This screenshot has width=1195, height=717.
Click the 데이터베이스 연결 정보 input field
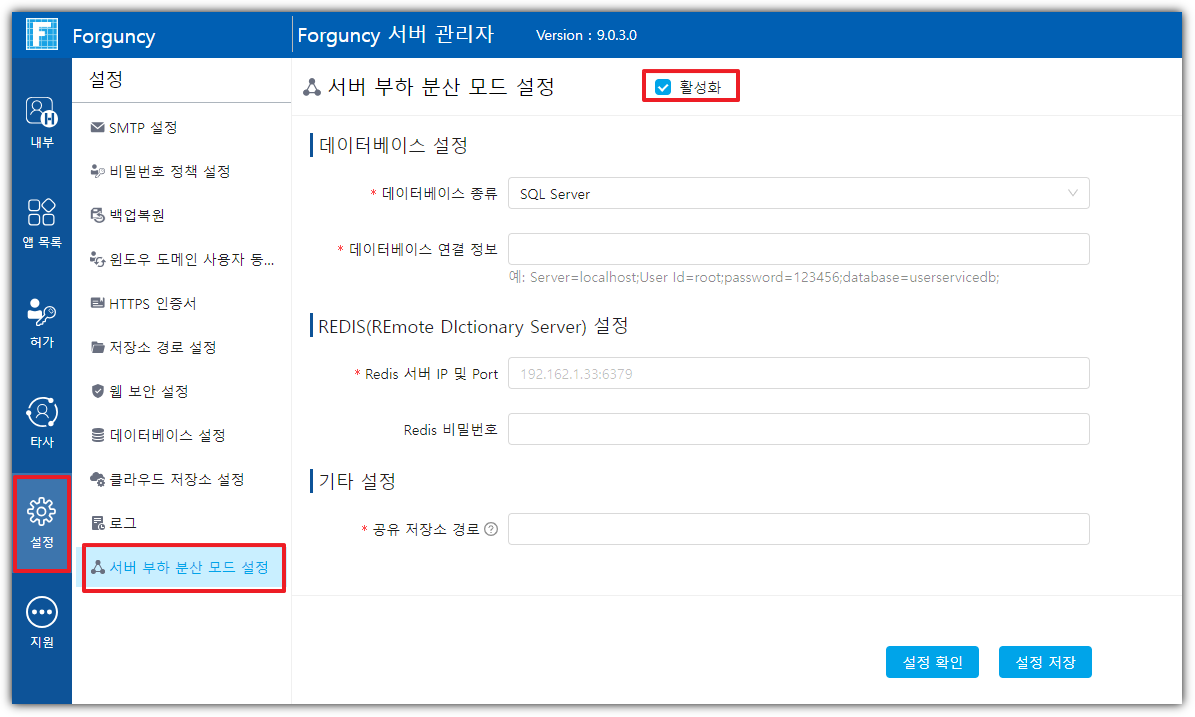click(797, 249)
